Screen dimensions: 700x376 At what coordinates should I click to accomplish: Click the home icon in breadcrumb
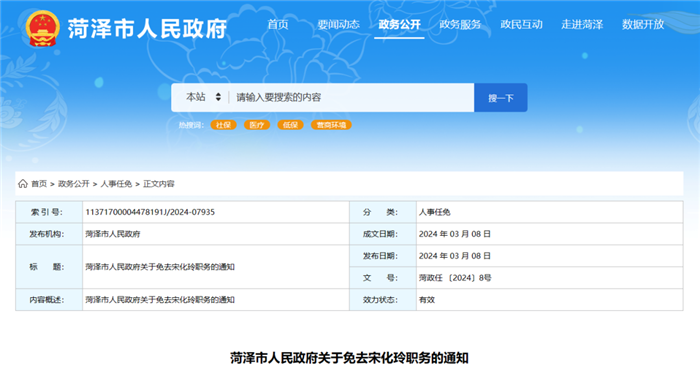click(23, 184)
